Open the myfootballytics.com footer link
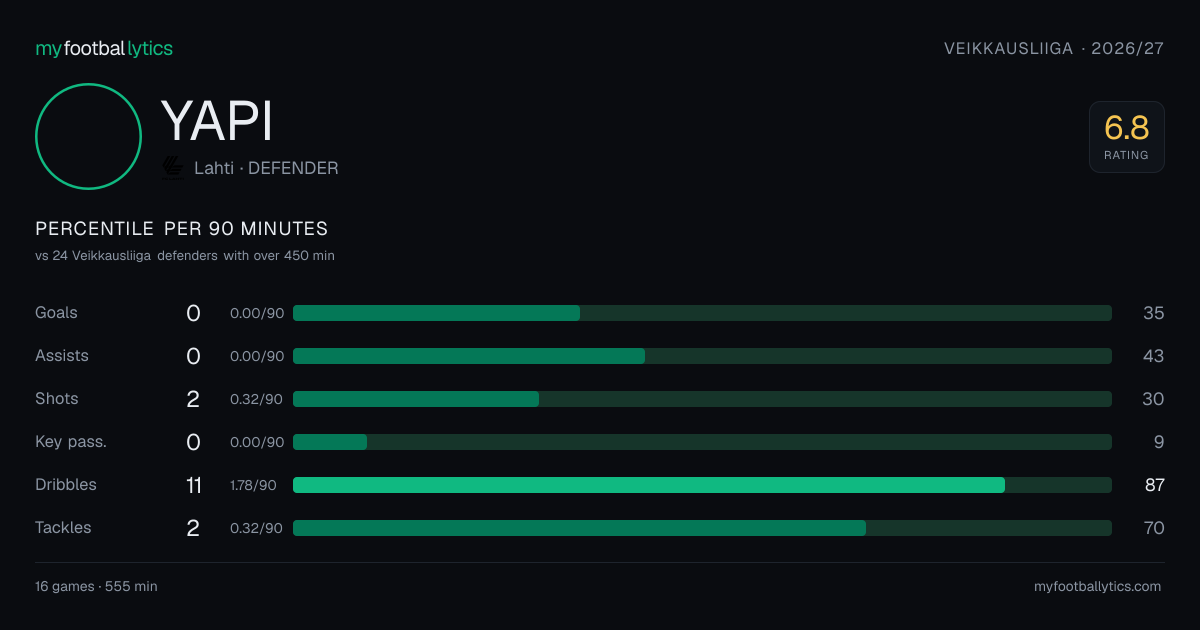The height and width of the screenshot is (630, 1200). coord(1097,586)
